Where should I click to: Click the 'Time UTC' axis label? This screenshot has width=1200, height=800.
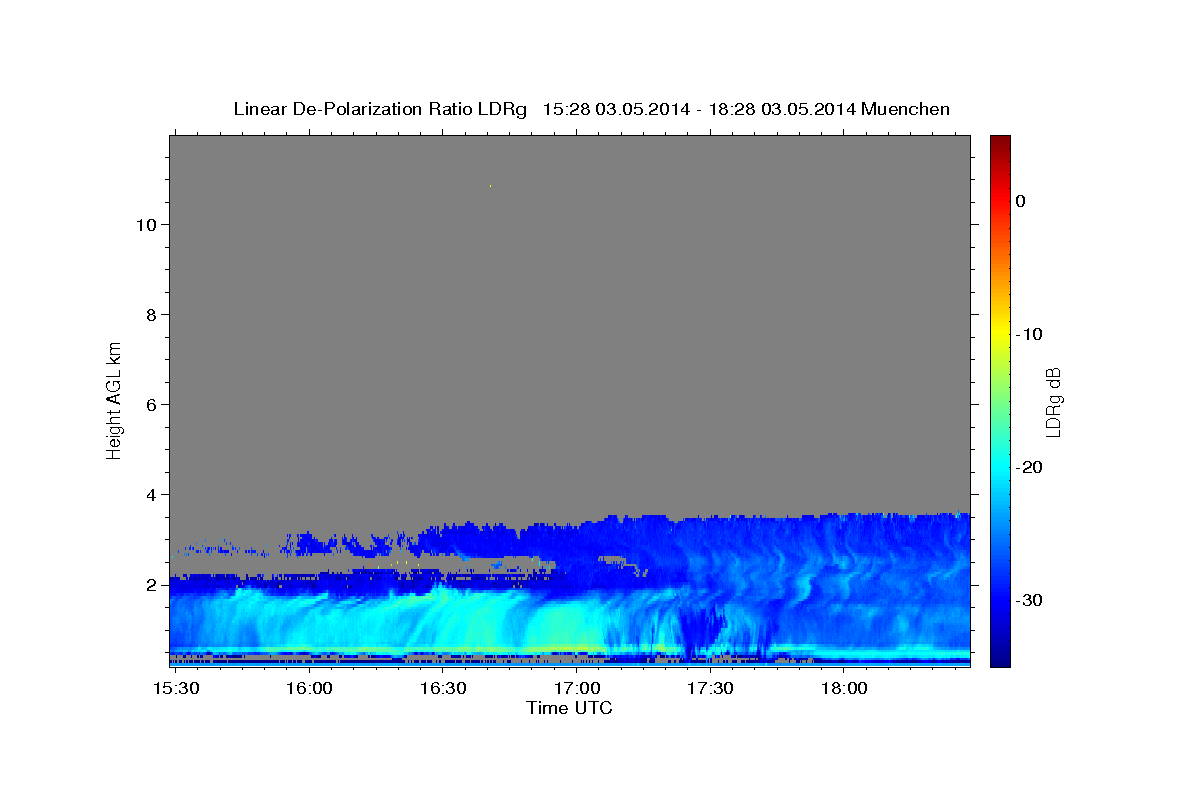(x=569, y=708)
